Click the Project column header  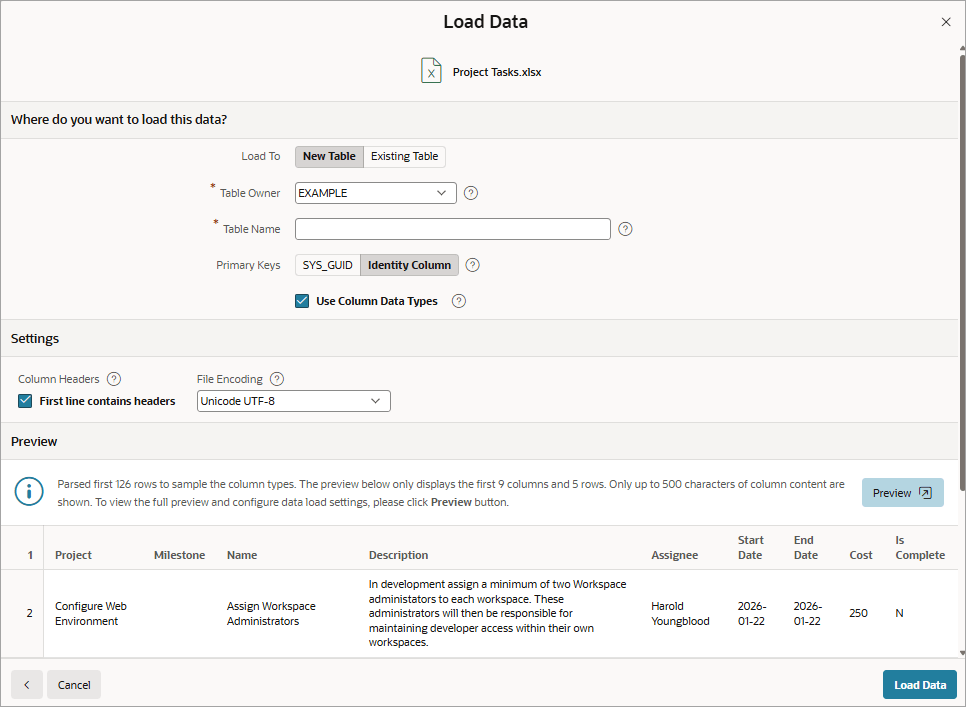tap(73, 555)
